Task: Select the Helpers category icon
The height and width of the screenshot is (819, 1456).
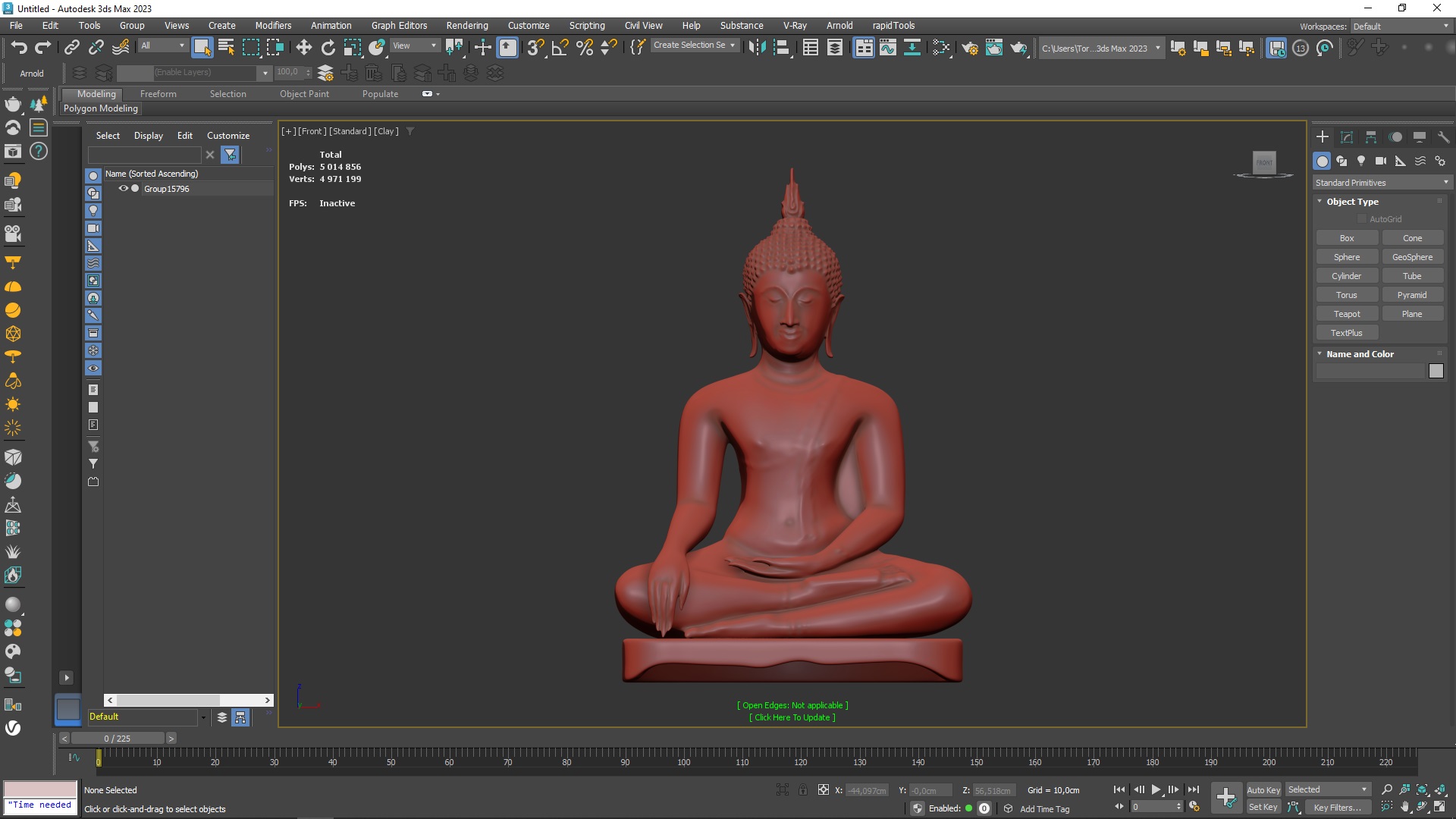Action: [x=1401, y=161]
